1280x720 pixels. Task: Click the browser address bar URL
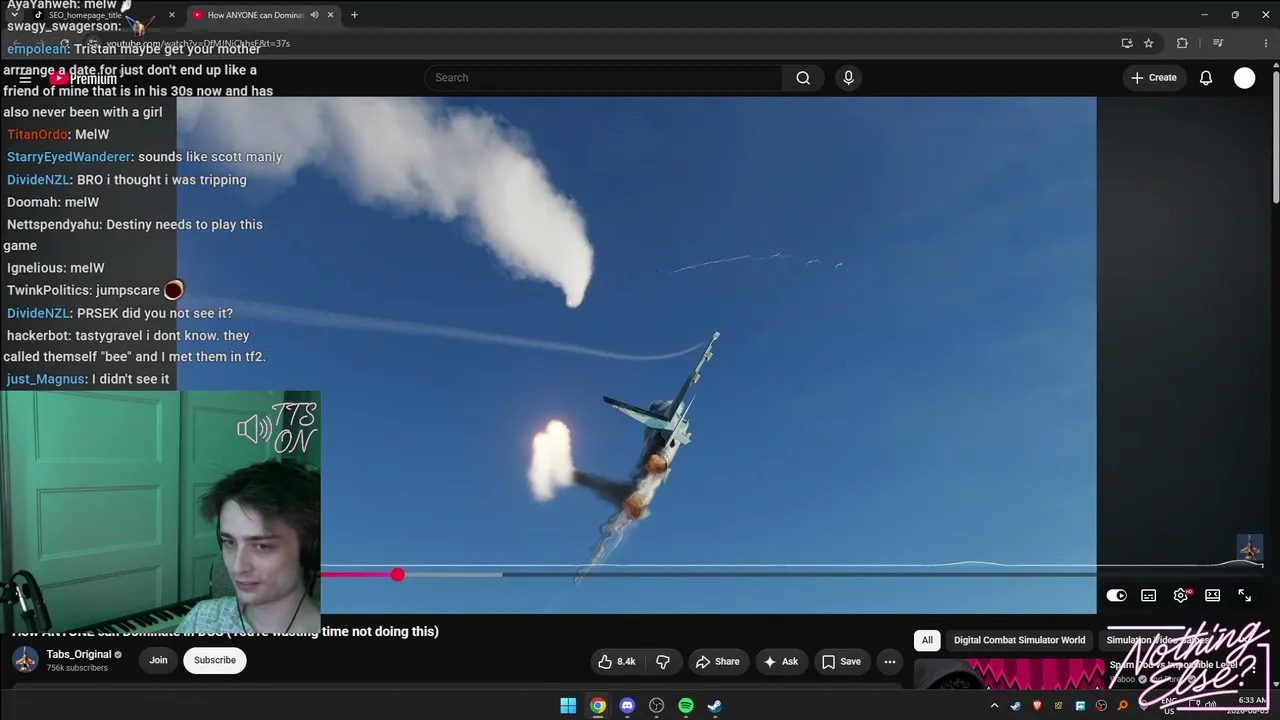(x=198, y=44)
